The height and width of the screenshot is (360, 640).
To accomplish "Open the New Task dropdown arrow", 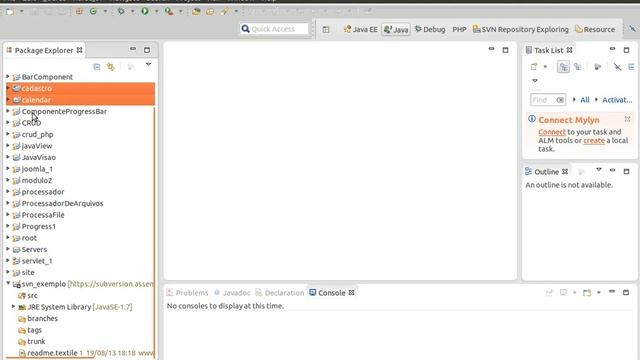I will coord(545,67).
